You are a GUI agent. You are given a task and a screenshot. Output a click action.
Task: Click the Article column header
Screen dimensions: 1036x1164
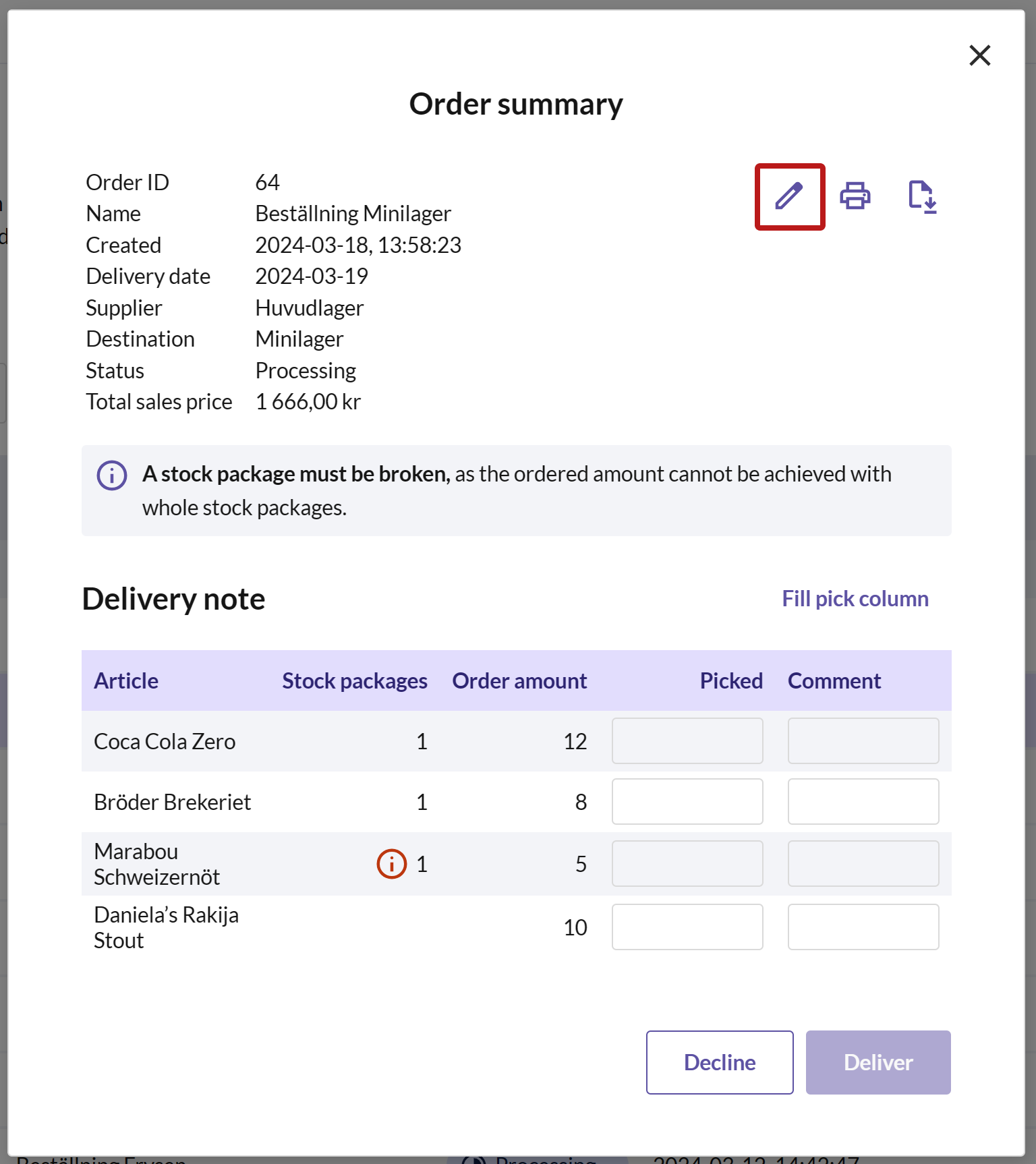[x=126, y=681]
